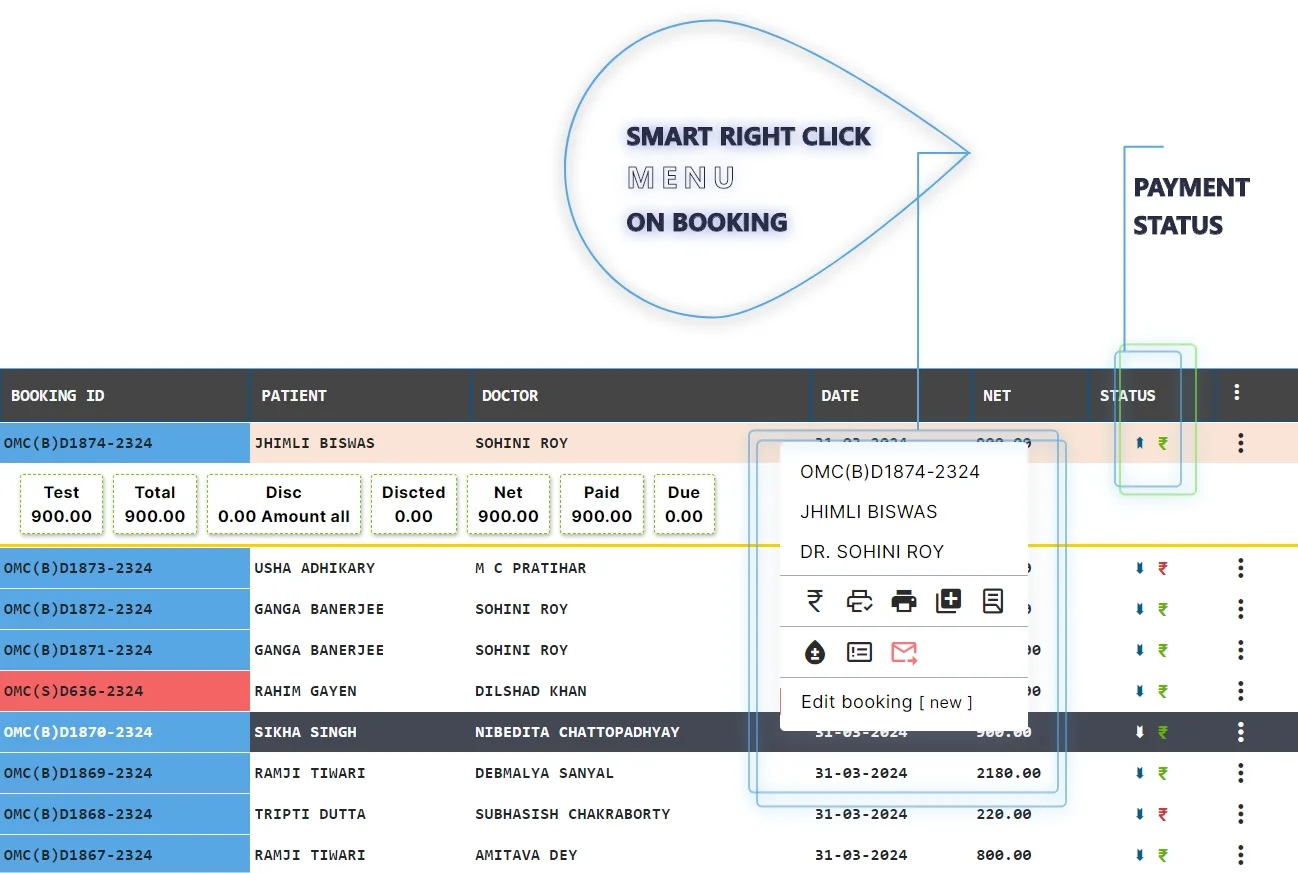Expand OMC(B)D1869-2324 row with down arrow
This screenshot has width=1298, height=873.
tap(1139, 773)
